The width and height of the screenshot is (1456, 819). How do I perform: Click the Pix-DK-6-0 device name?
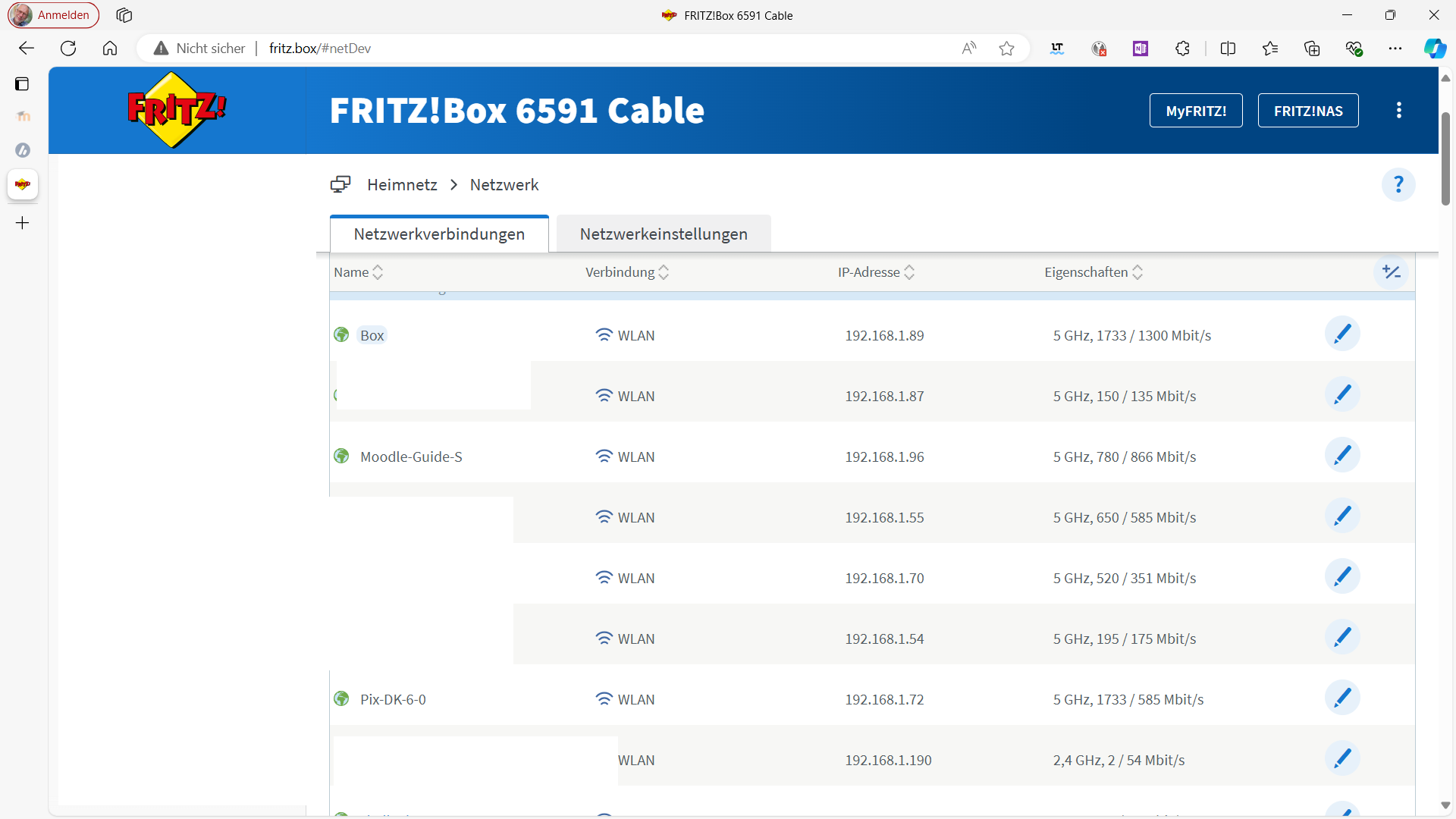tap(393, 699)
